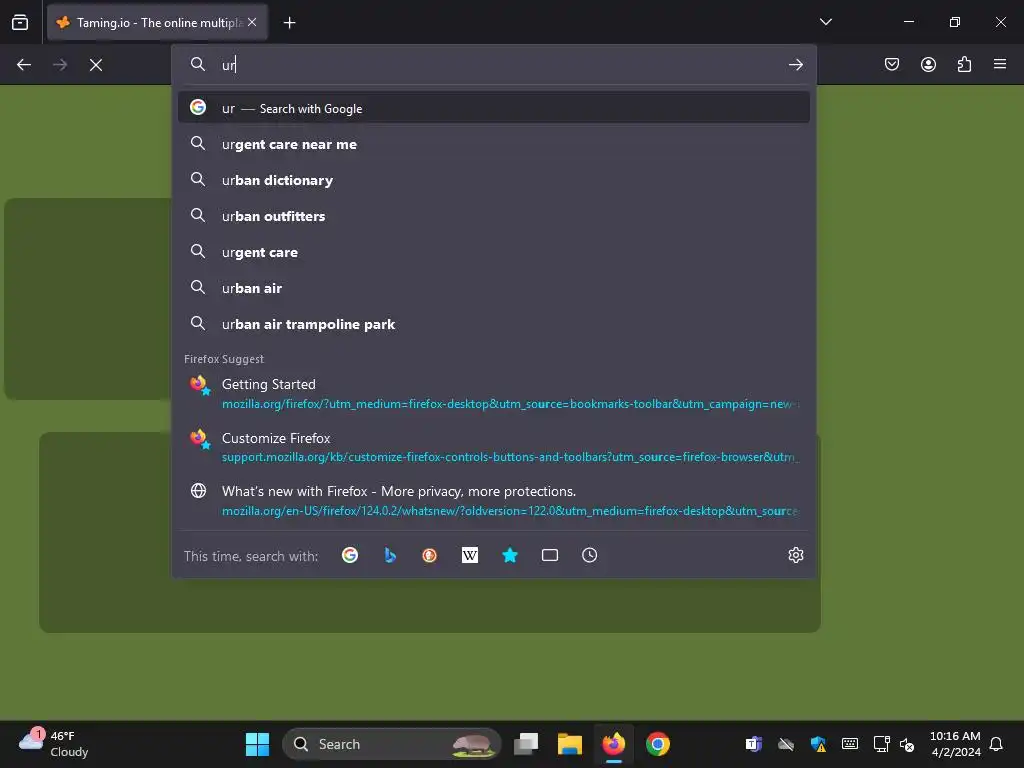Search this time in History

pyautogui.click(x=590, y=555)
